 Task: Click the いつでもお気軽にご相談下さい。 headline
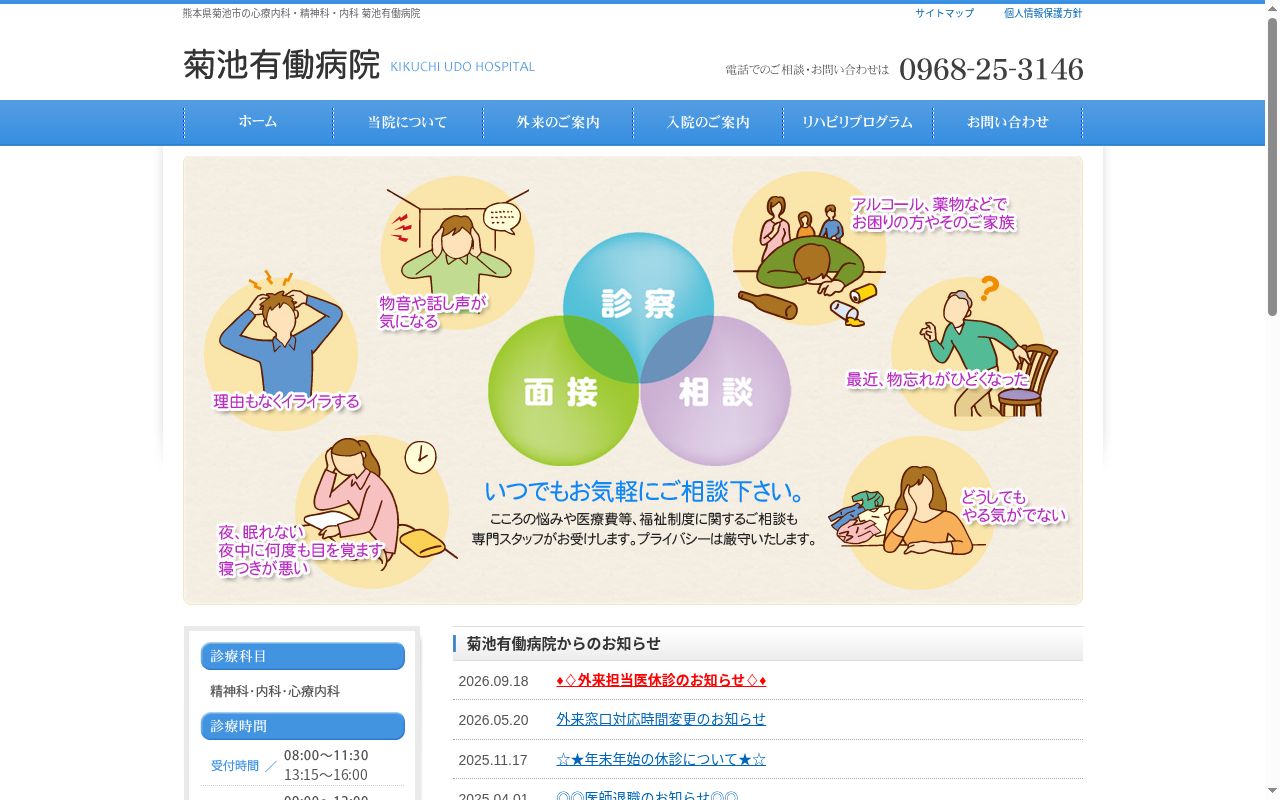[x=646, y=492]
